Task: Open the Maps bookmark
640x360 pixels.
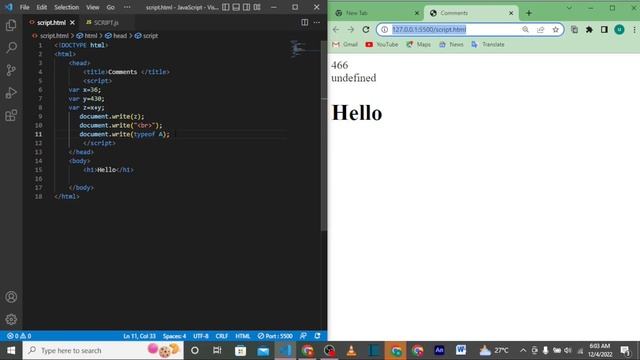Action: coord(418,44)
